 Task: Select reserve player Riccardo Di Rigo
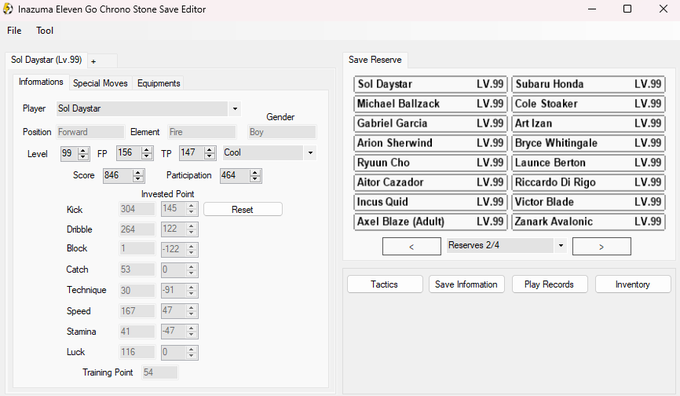point(588,183)
